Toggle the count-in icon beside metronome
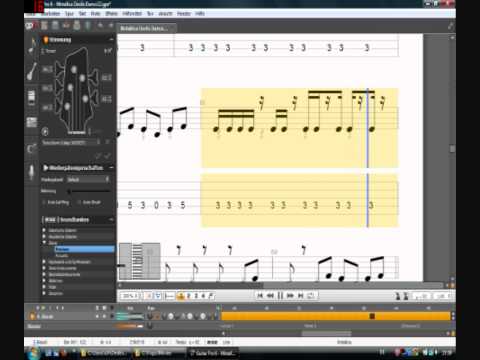Image resolution: width=480 pixels, height=360 pixels. point(405,296)
